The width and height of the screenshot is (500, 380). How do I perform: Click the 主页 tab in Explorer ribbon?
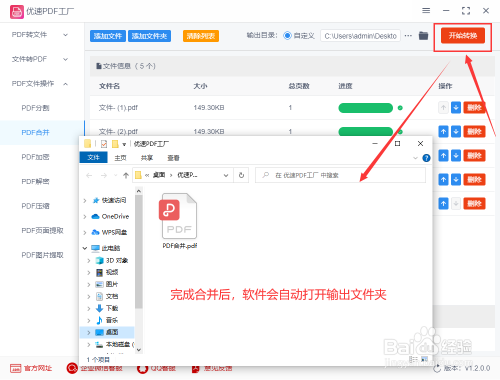(120, 158)
